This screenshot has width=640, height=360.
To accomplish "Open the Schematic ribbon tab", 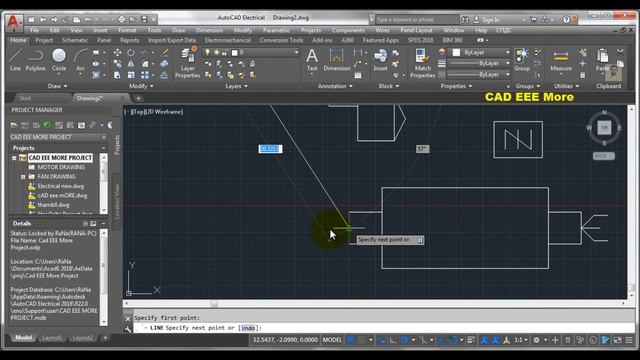I will click(x=75, y=40).
